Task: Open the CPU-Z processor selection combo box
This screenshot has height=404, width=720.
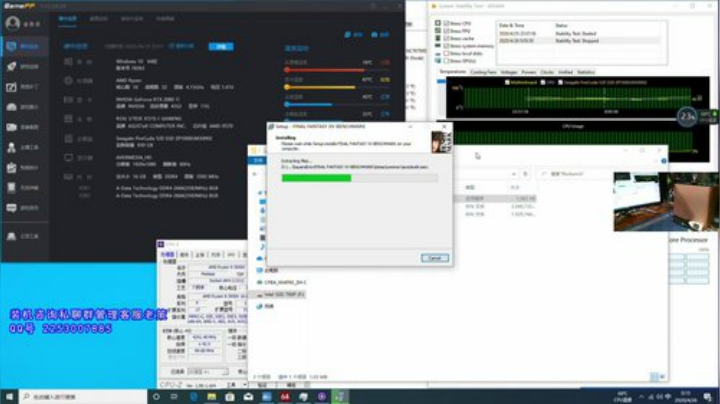Action: (208, 371)
